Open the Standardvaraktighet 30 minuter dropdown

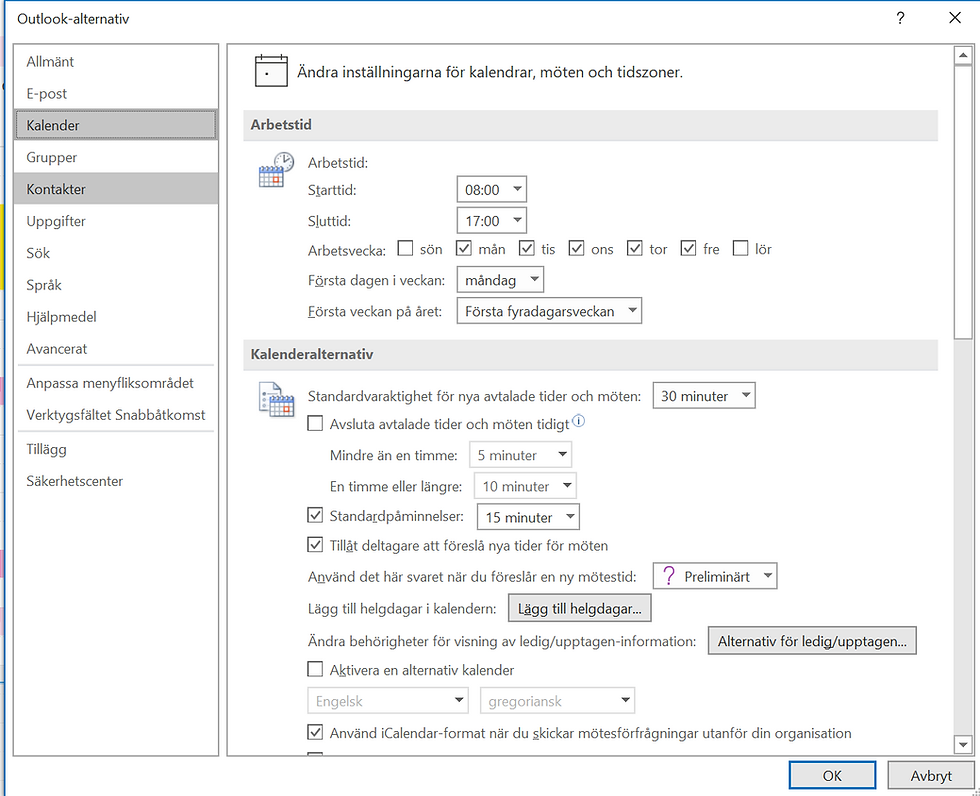tap(704, 396)
